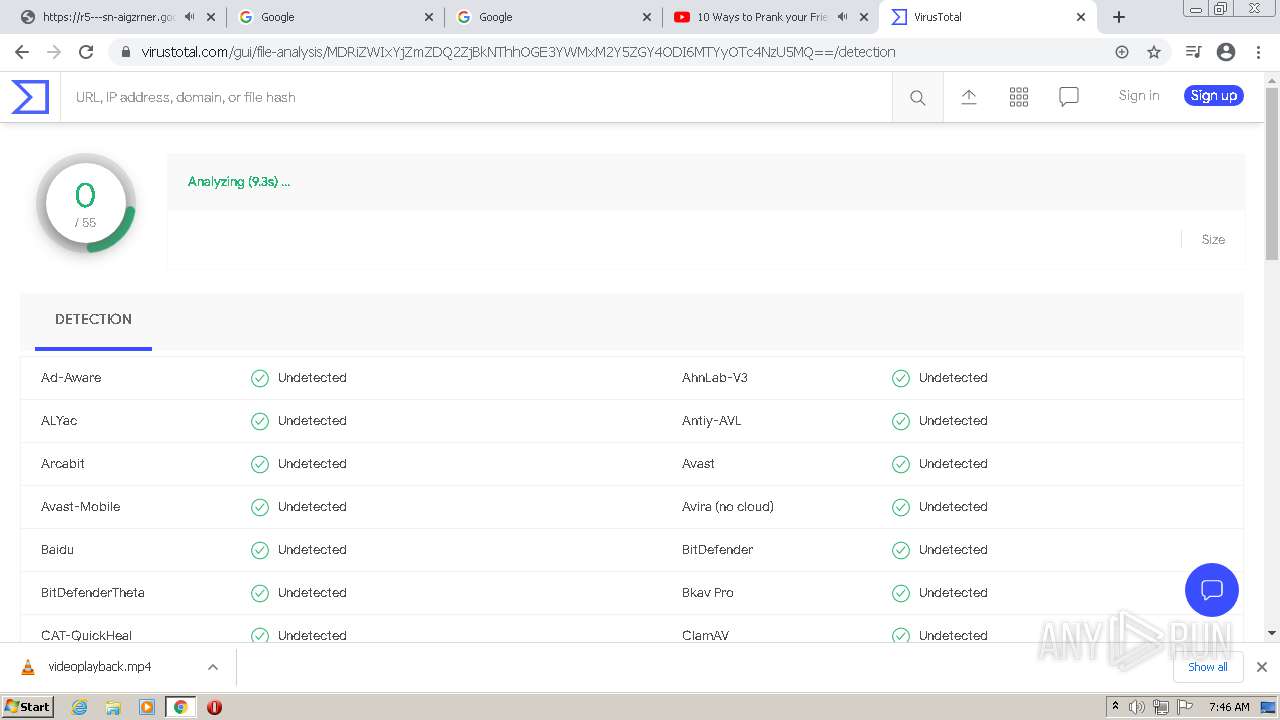
Task: Click the search magnifier icon
Action: (x=917, y=97)
